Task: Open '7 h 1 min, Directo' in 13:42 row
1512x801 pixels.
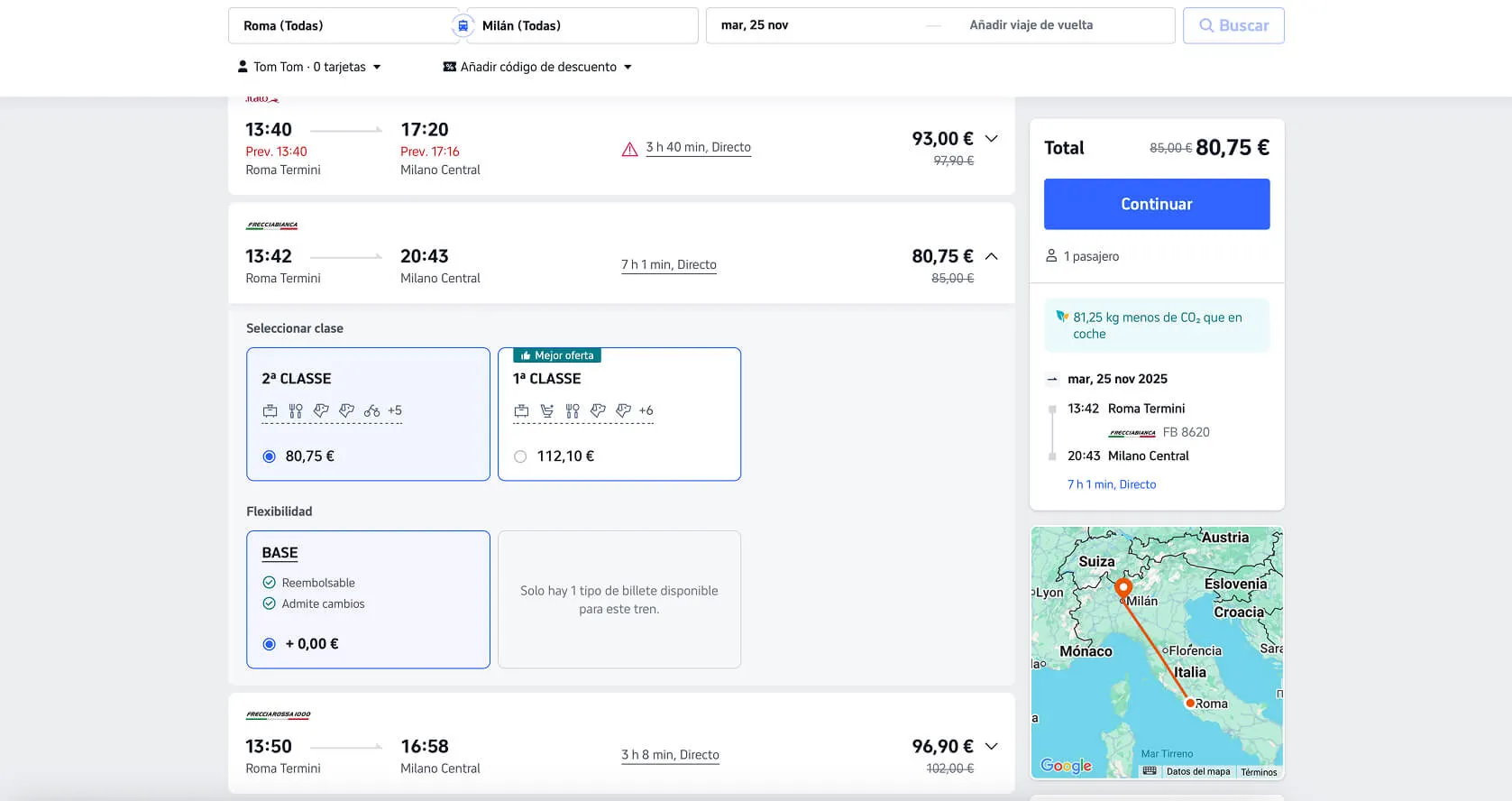Action: pyautogui.click(x=669, y=264)
